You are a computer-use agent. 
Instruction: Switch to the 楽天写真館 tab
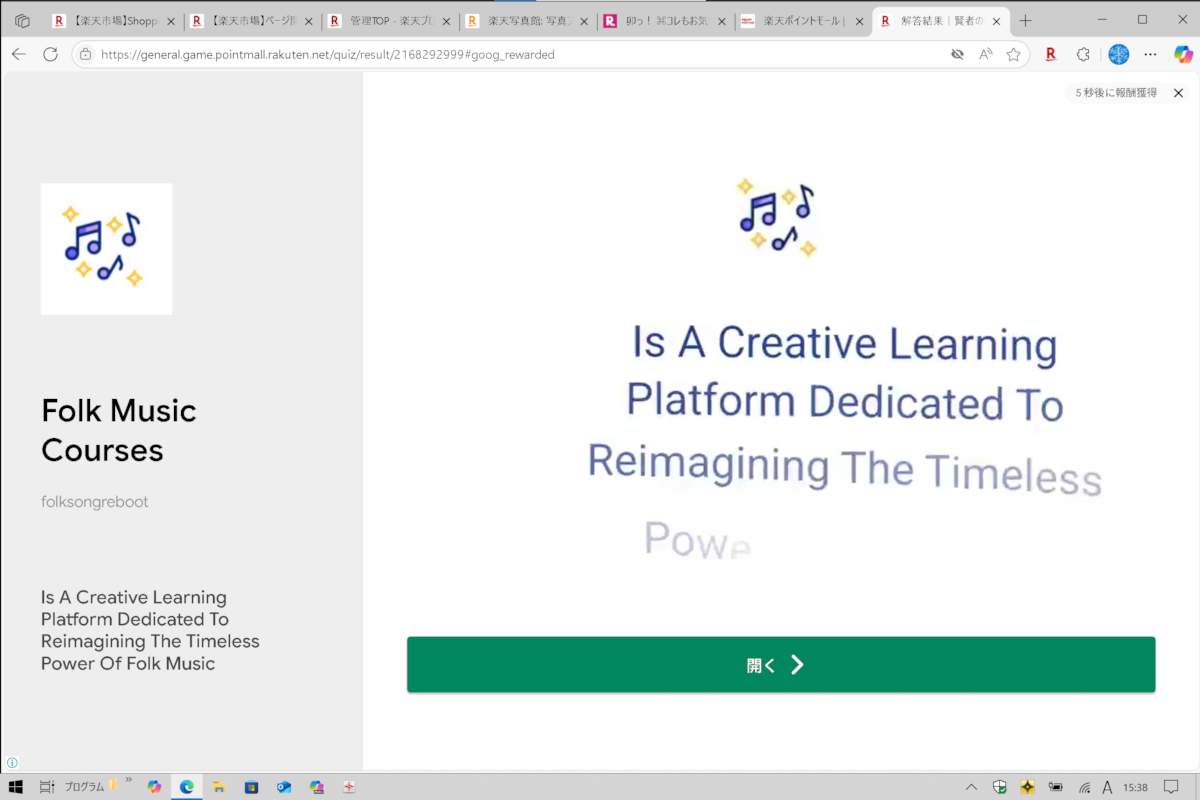click(x=528, y=20)
